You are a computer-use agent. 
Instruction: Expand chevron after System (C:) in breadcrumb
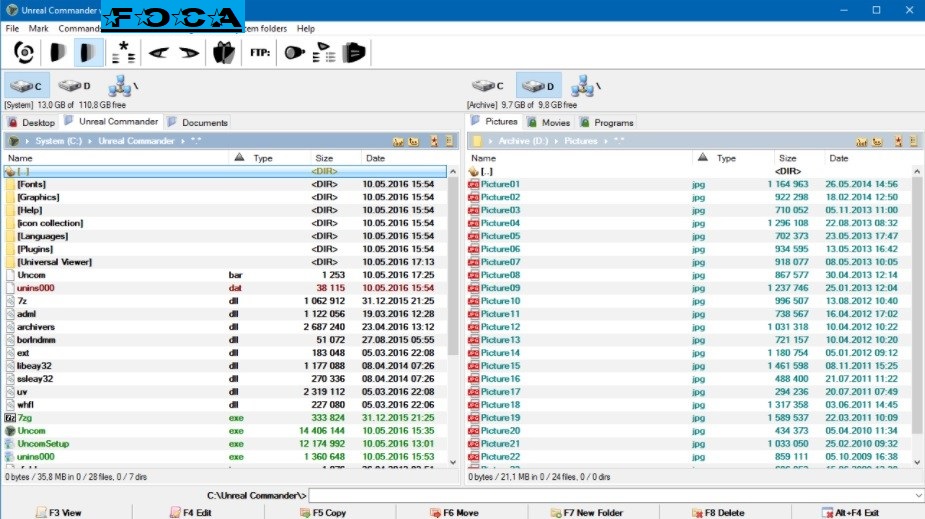(90, 141)
